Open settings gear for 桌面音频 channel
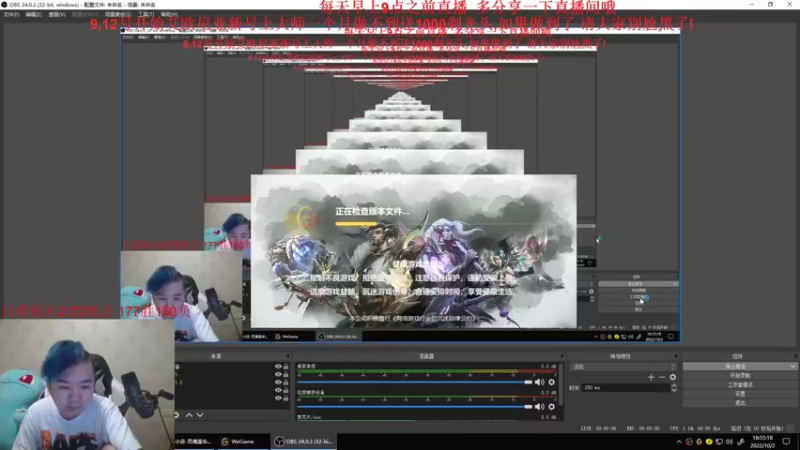The width and height of the screenshot is (800, 450). 552,382
